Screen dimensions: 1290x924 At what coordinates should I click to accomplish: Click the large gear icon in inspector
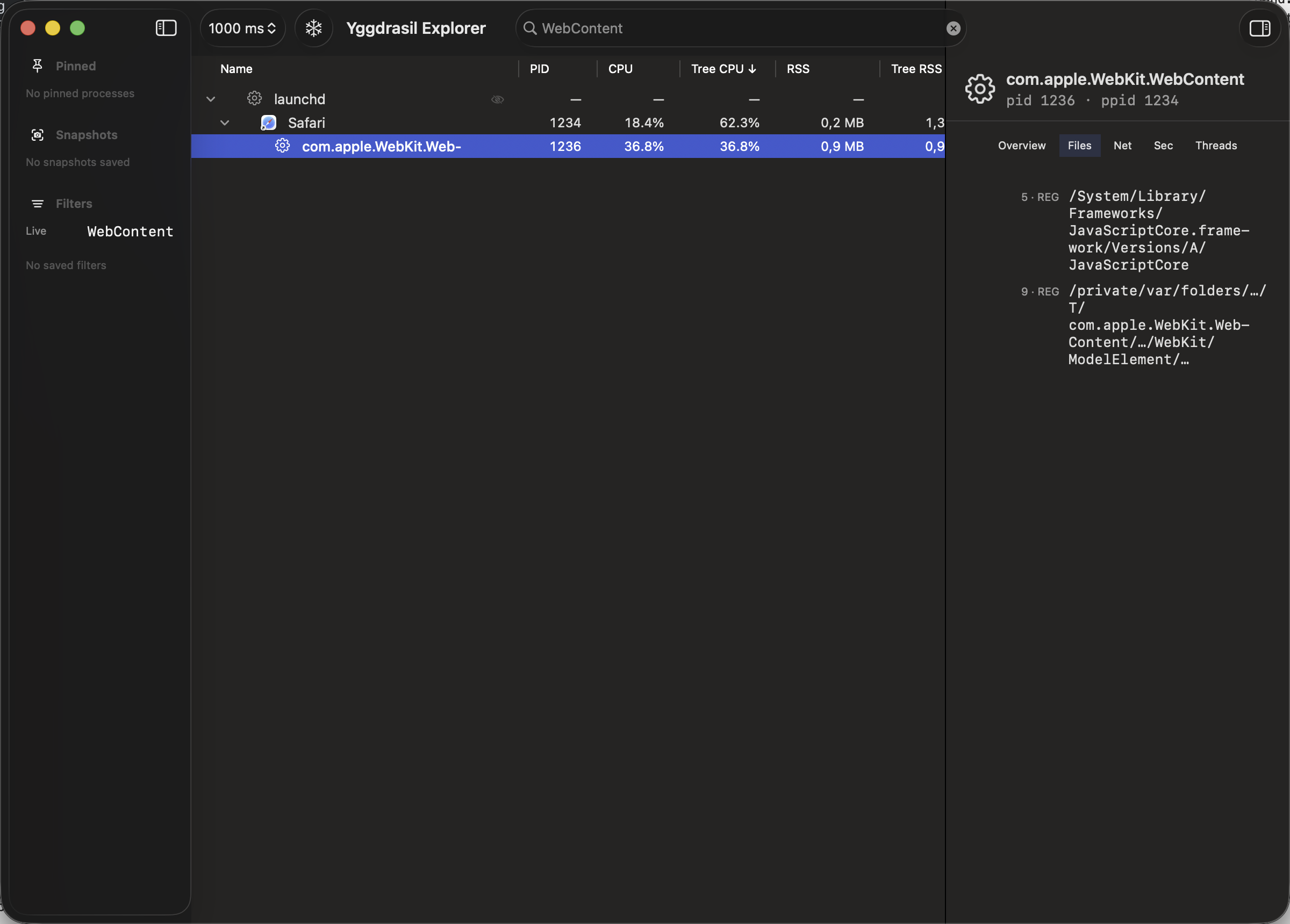(979, 89)
